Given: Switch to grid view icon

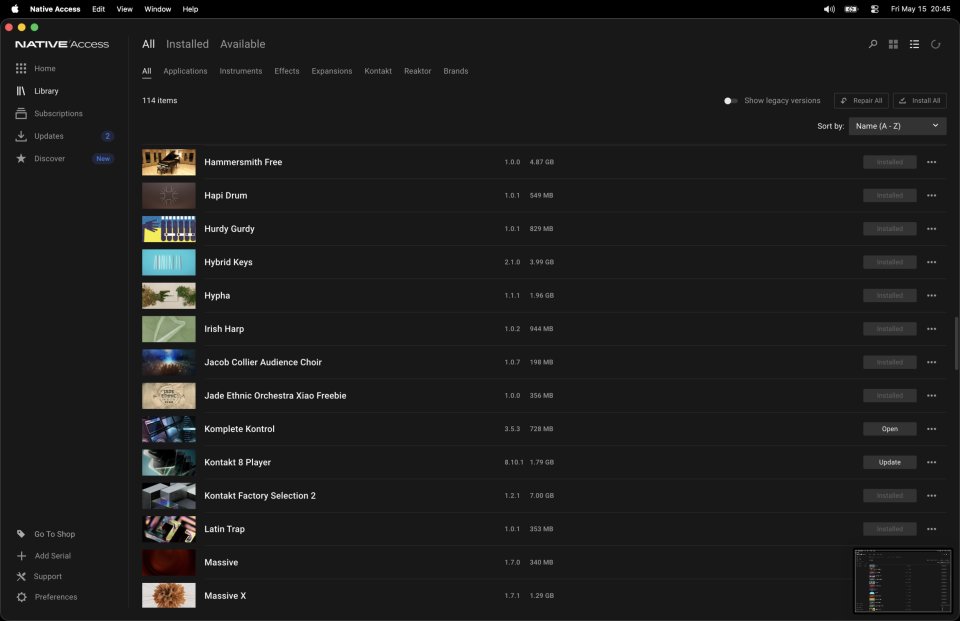Looking at the screenshot, I should [x=893, y=44].
